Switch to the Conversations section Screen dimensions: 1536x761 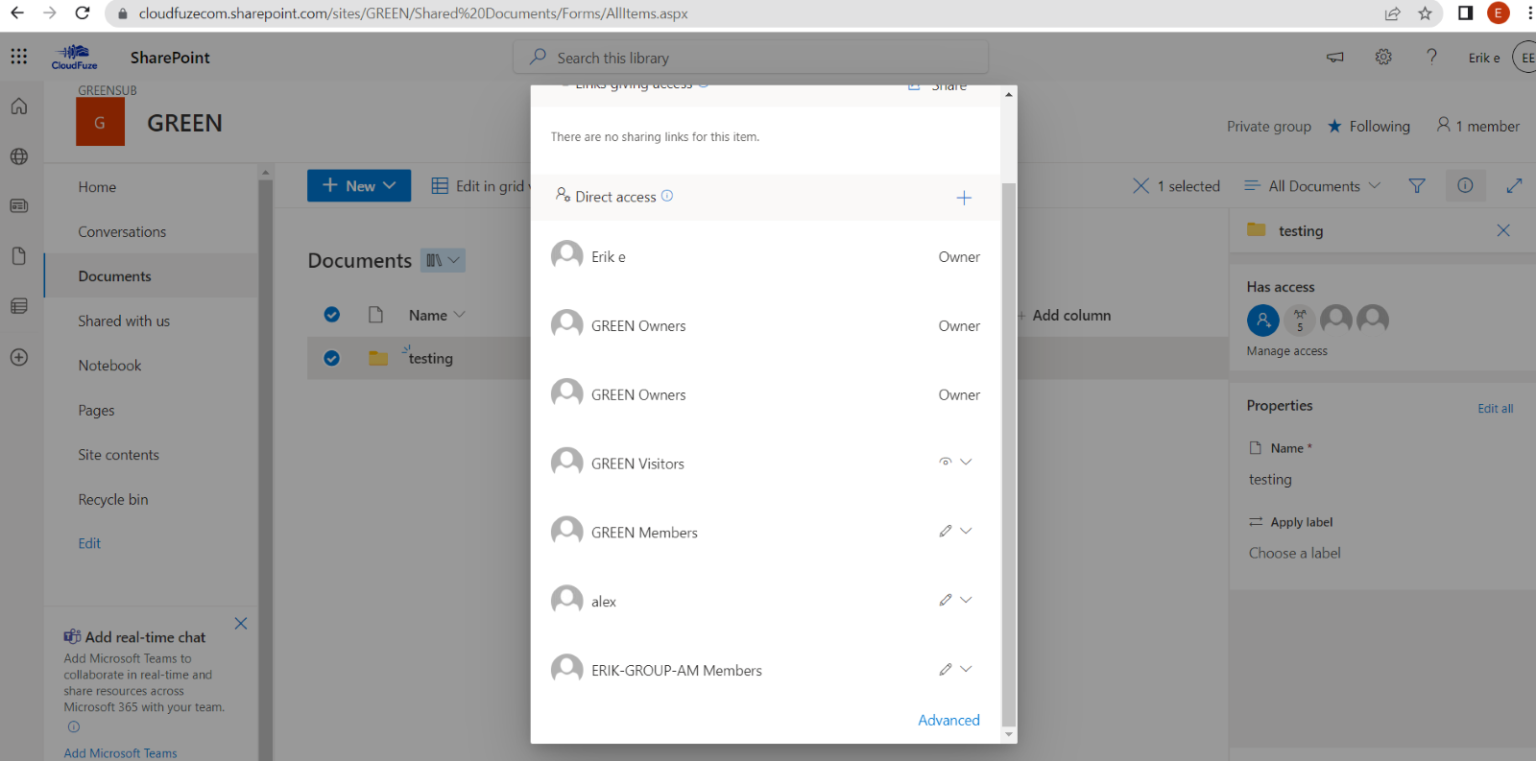click(121, 231)
